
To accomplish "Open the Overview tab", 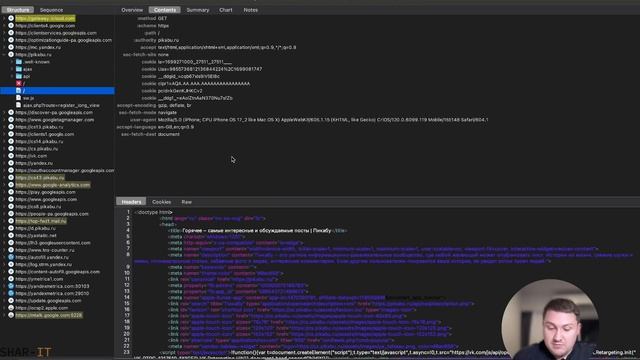I will click(x=132, y=10).
